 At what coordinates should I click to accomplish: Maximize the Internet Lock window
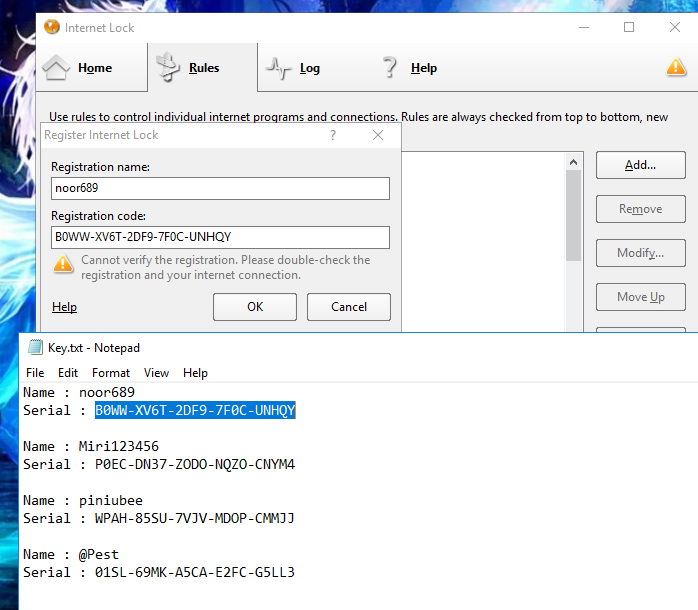[629, 27]
